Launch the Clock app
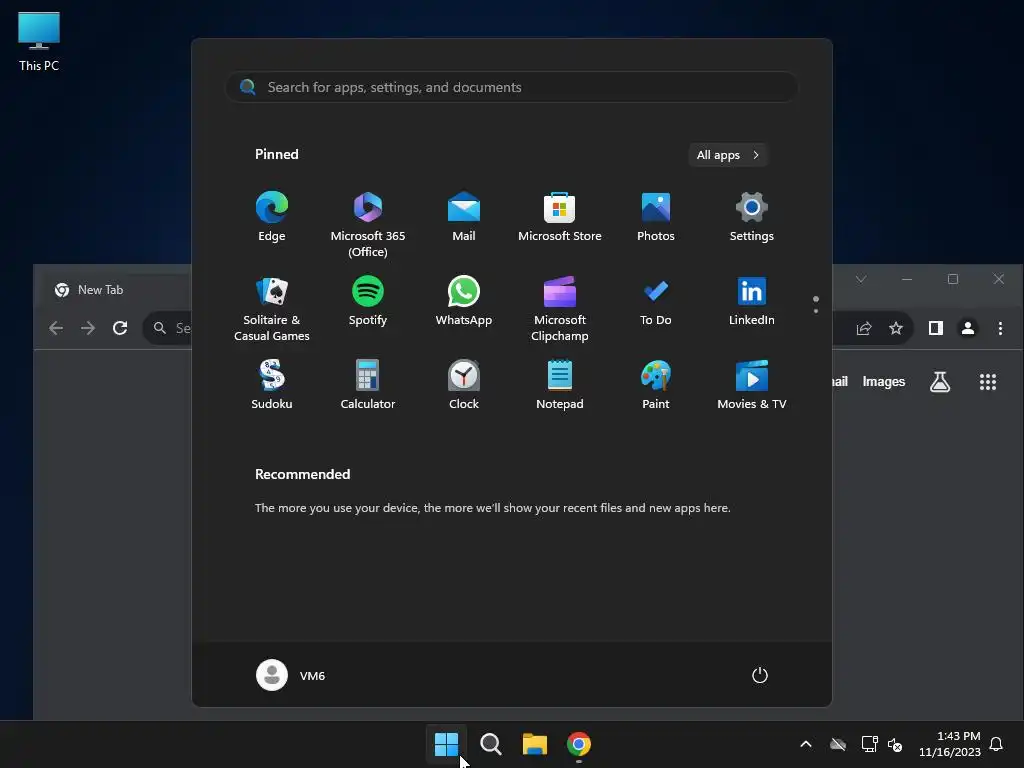This screenshot has height=768, width=1024. (464, 385)
